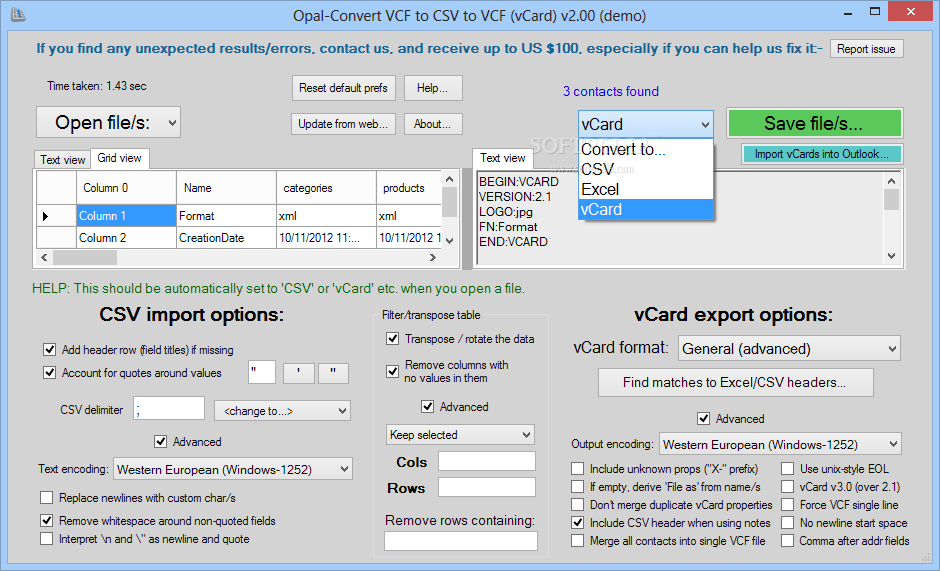Switch to the left Text view tab
This screenshot has height=571, width=940.
62,160
